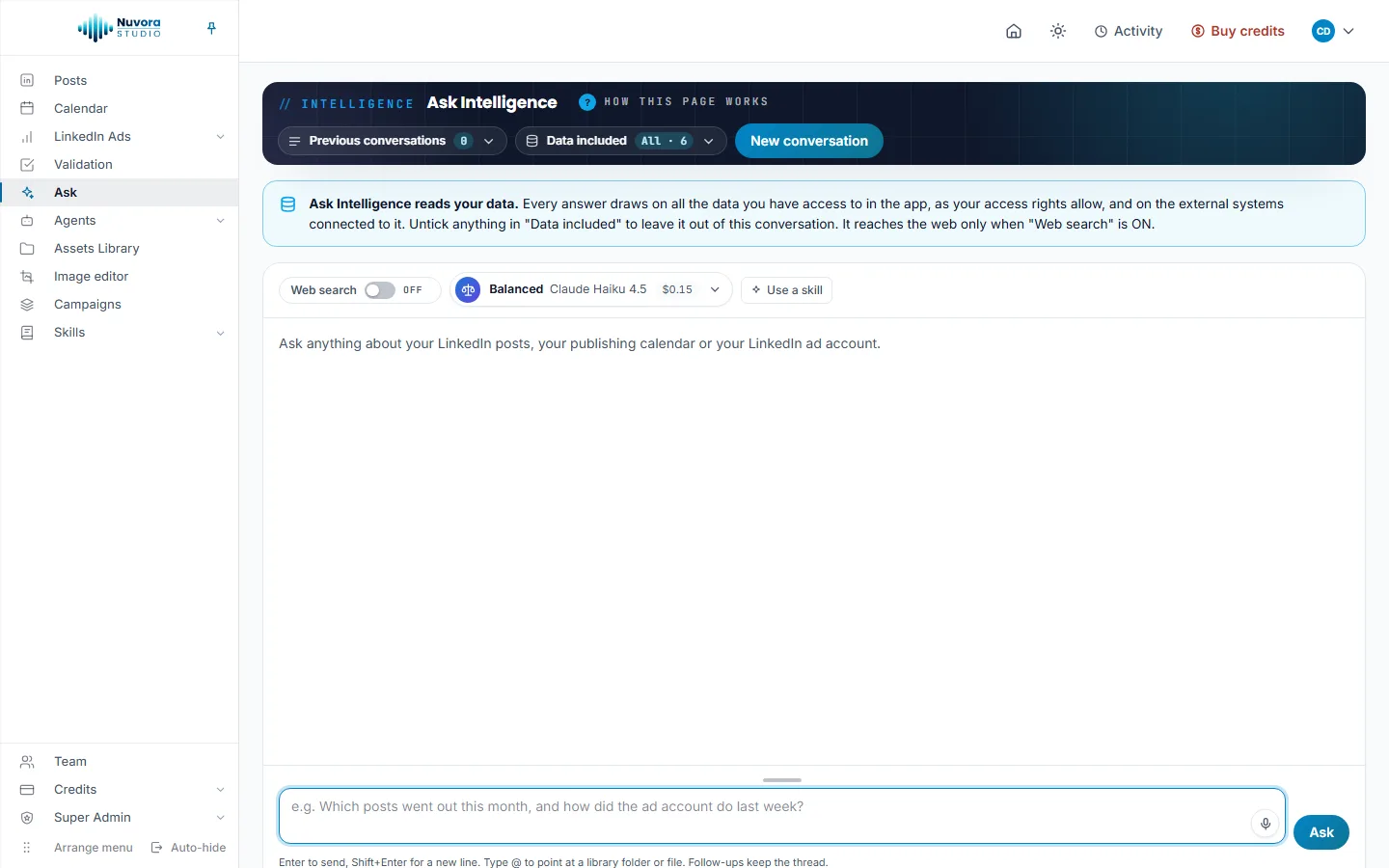The image size is (1389, 868).
Task: Click the pin sidebar icon
Action: click(x=211, y=28)
